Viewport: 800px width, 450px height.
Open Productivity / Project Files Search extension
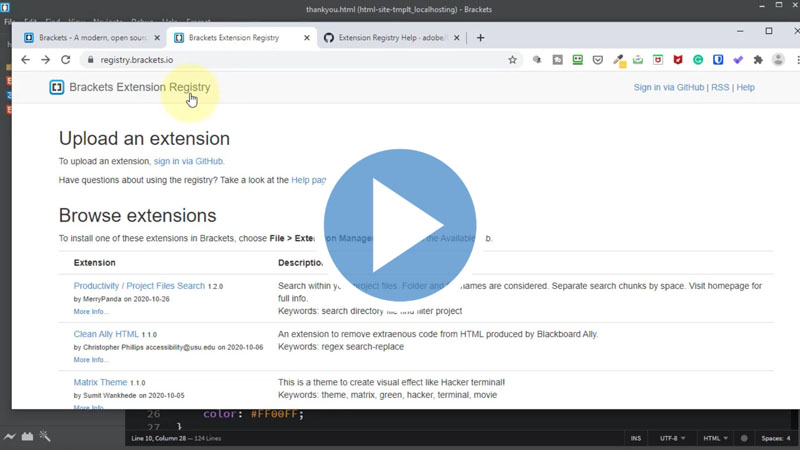tap(139, 286)
